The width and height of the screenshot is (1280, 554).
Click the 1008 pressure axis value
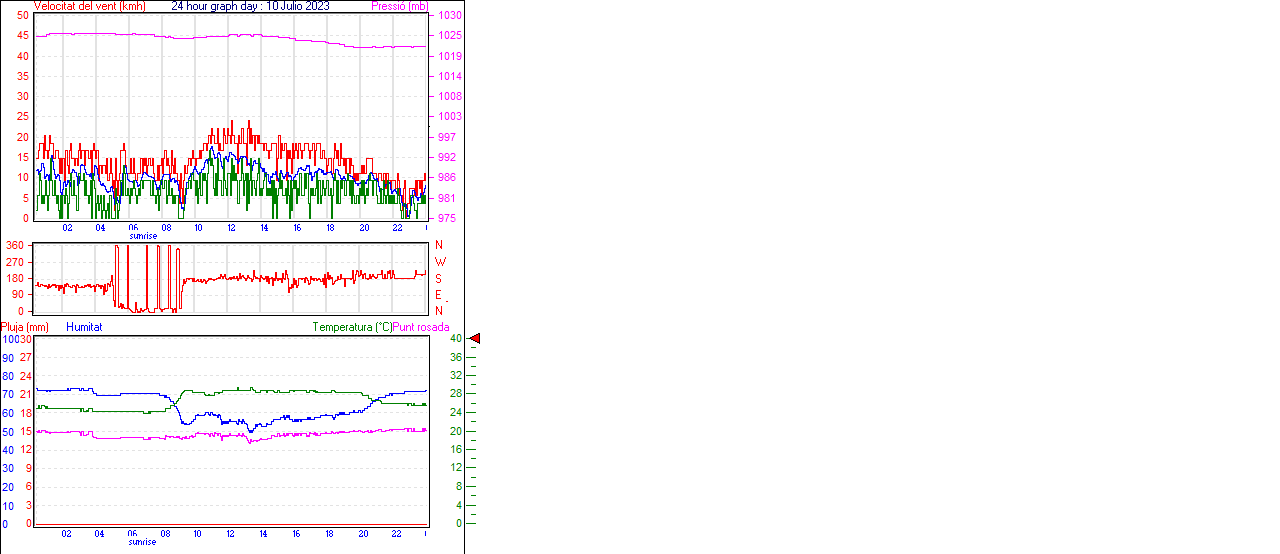coord(450,97)
